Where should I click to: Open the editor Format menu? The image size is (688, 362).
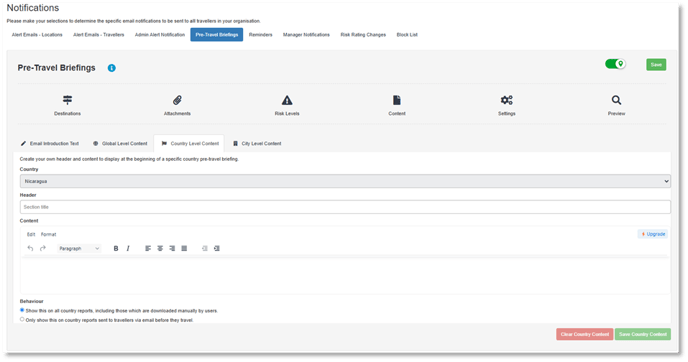49,234
